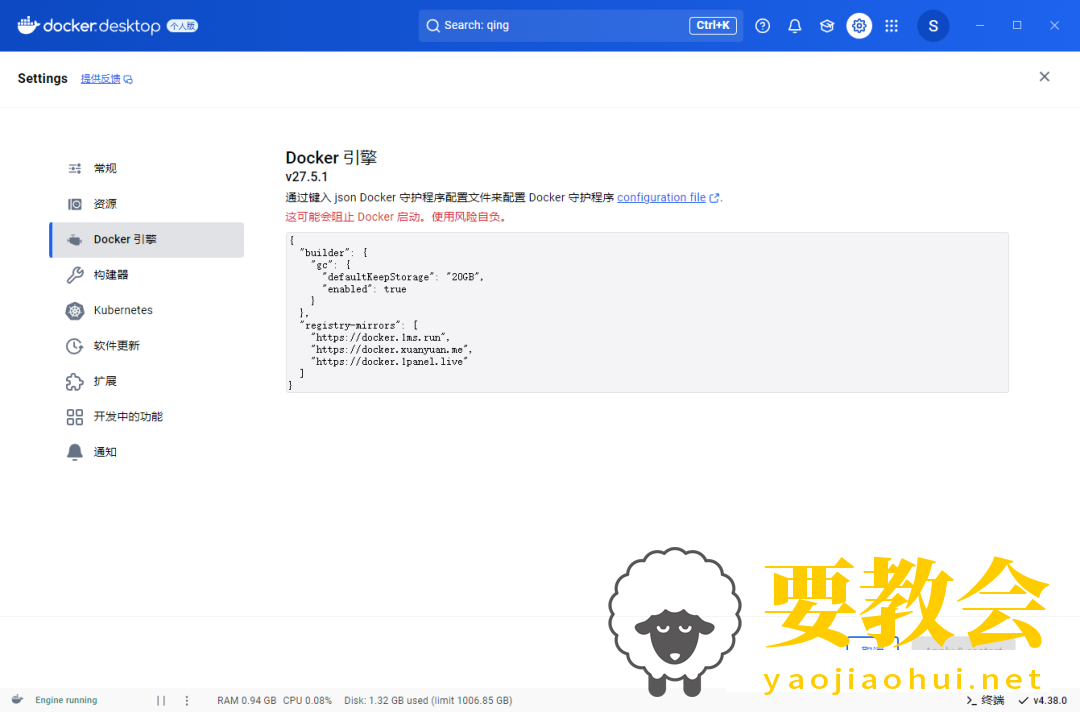1080x712 pixels.
Task: Open notifications bell in top bar
Action: click(795, 26)
